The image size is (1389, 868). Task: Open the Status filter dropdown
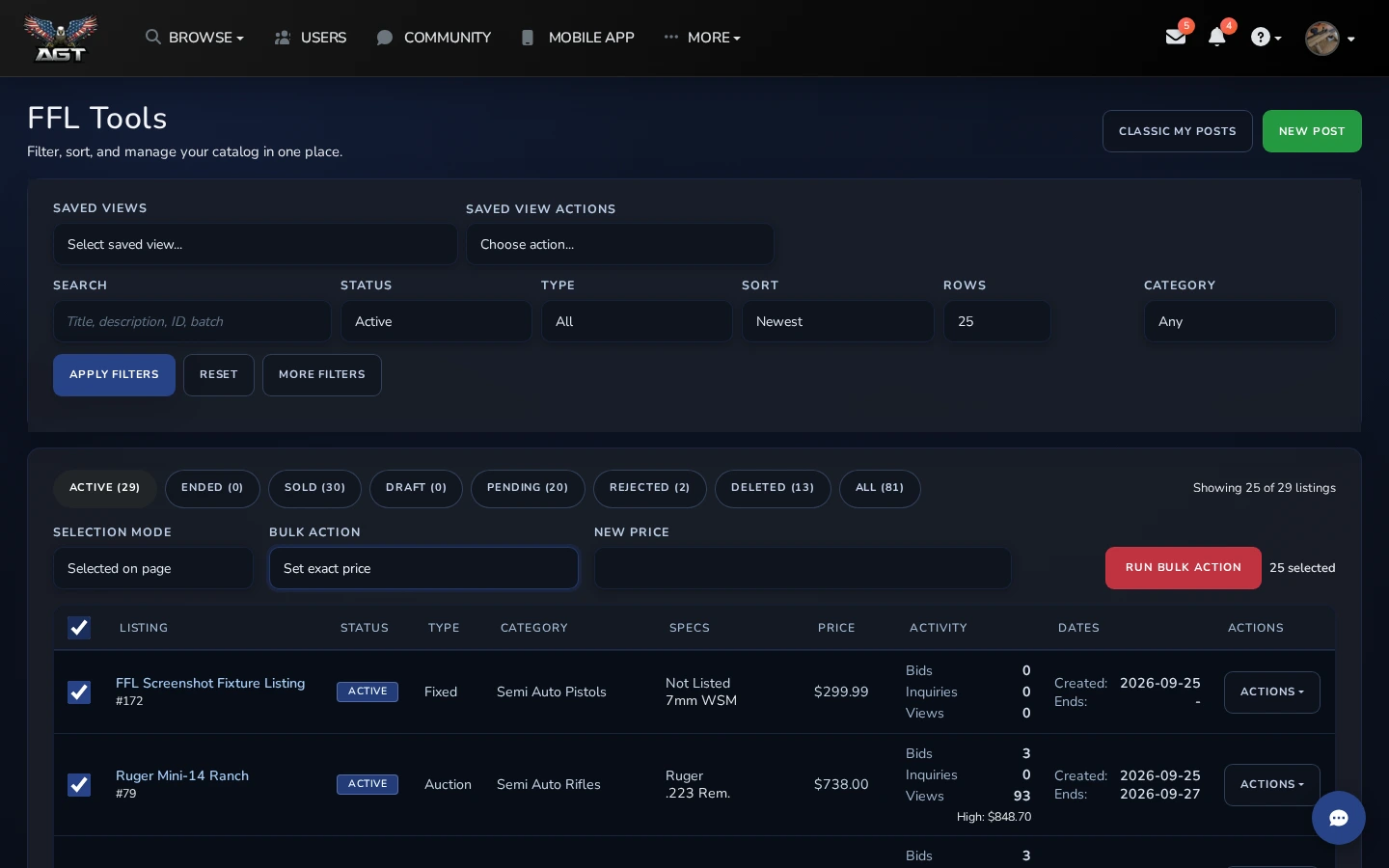(x=436, y=321)
